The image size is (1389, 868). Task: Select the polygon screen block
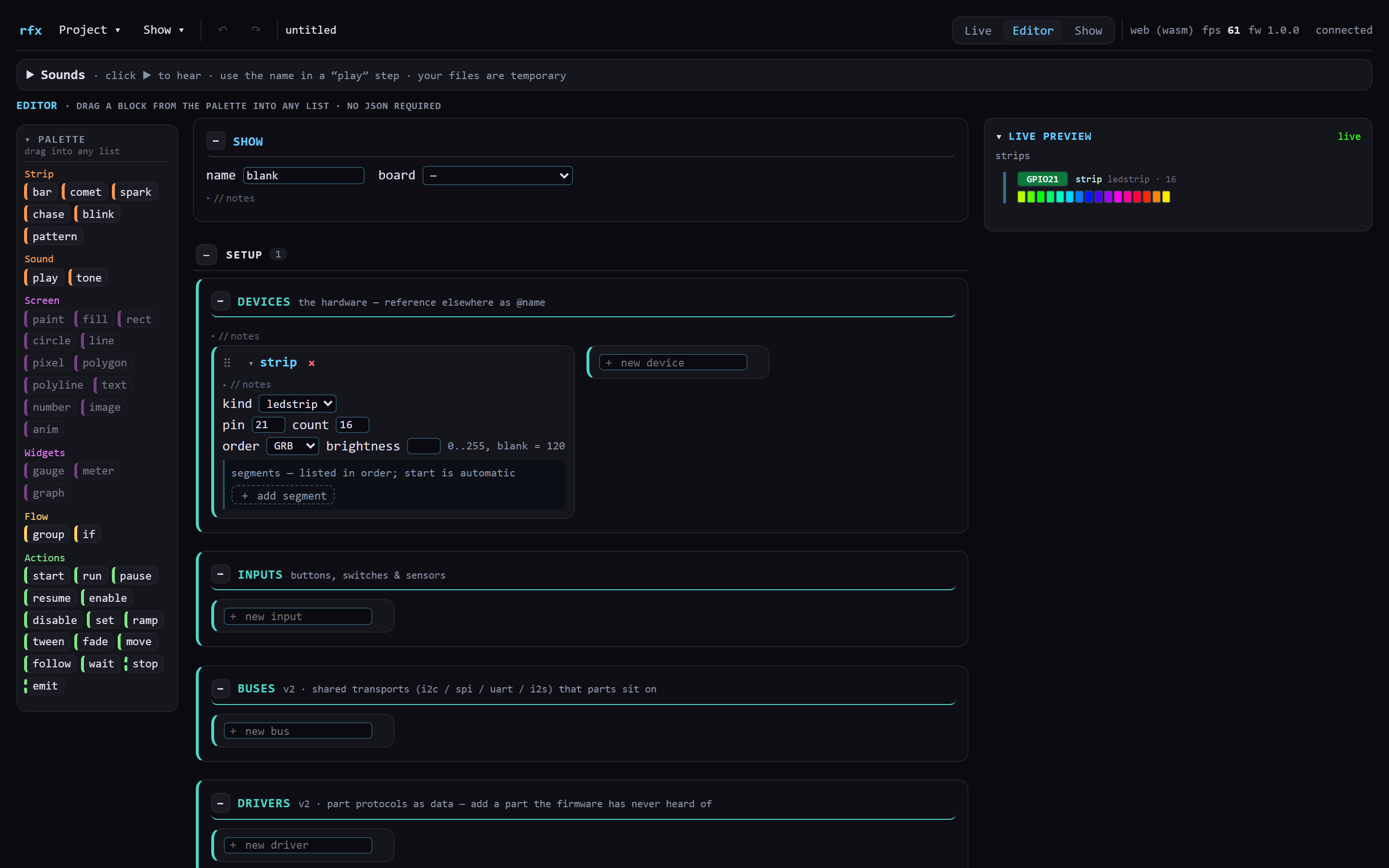(104, 363)
